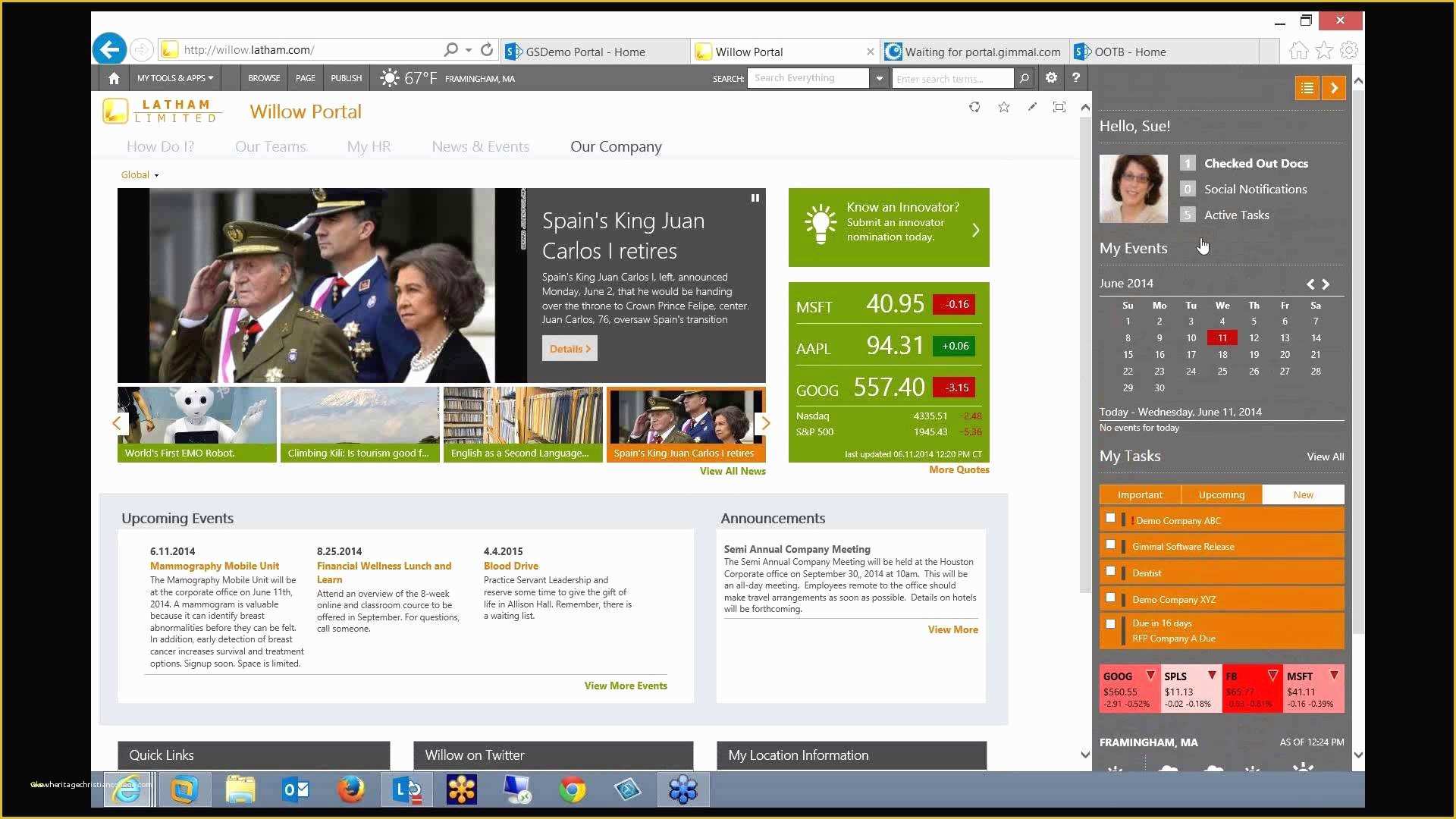Expand MSFT stock ticker dropdown arrow

coord(1336,675)
